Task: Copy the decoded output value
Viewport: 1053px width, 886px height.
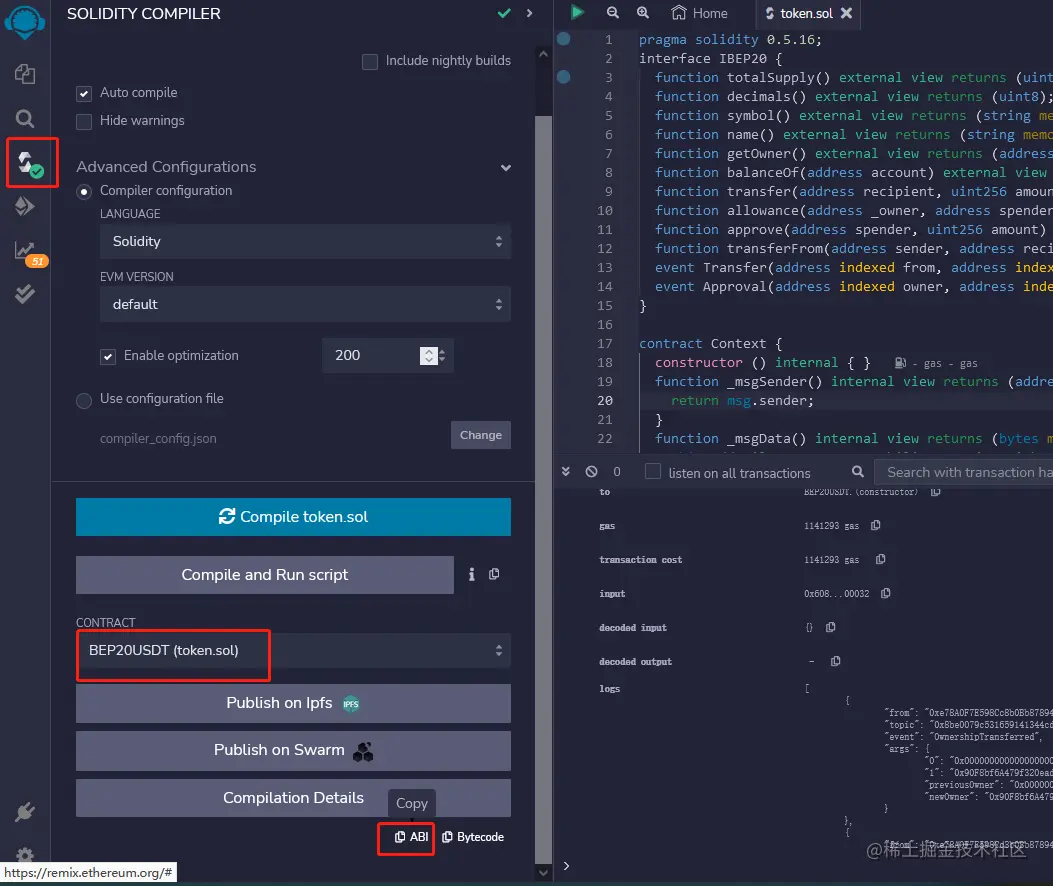Action: 835,661
